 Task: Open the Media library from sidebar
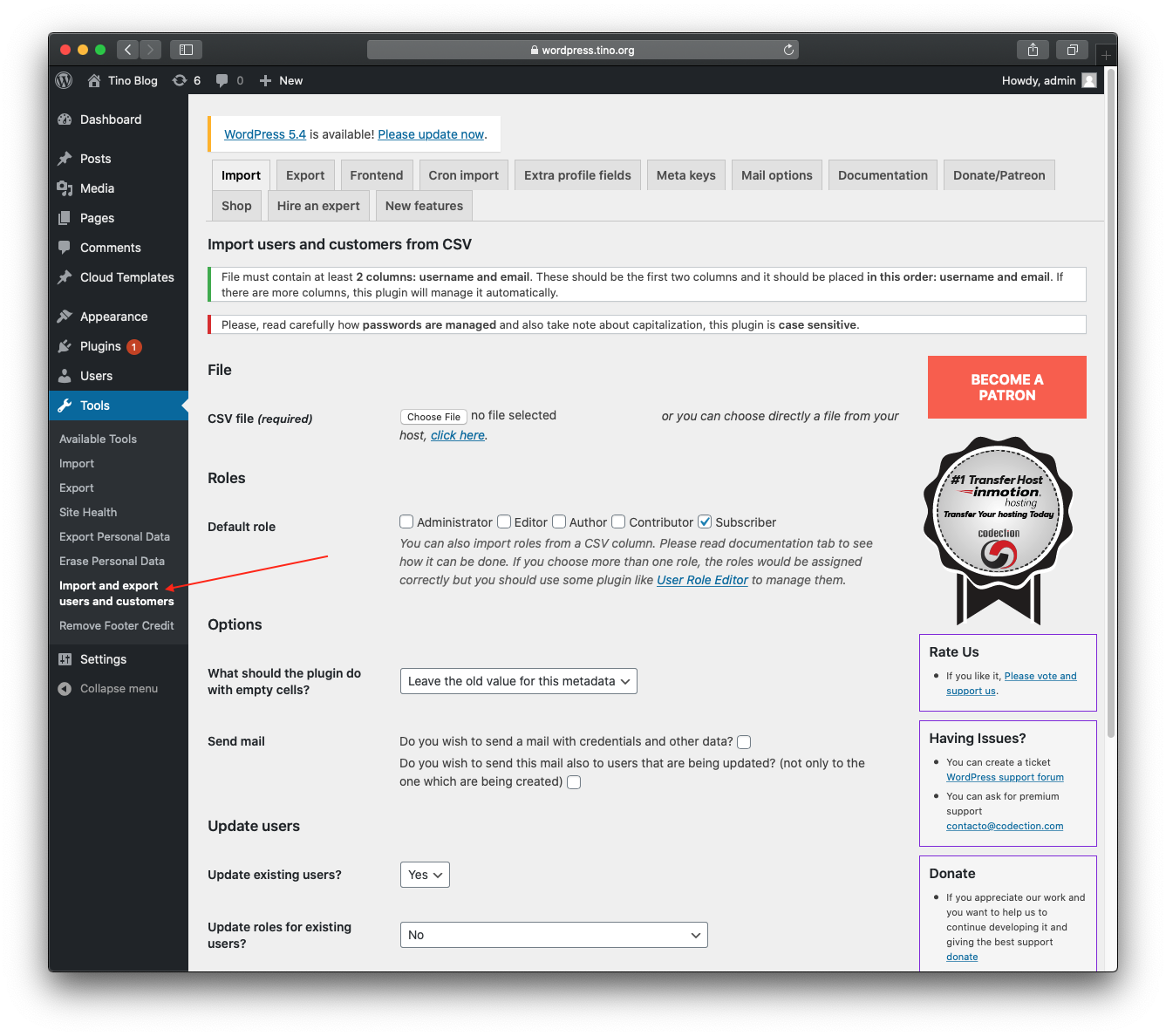pos(65,188)
